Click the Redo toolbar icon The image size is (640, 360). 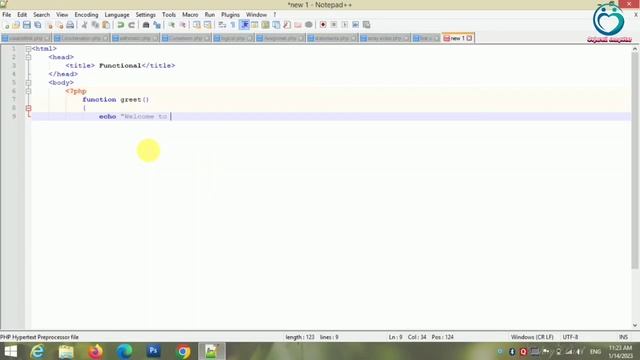click(x=131, y=25)
